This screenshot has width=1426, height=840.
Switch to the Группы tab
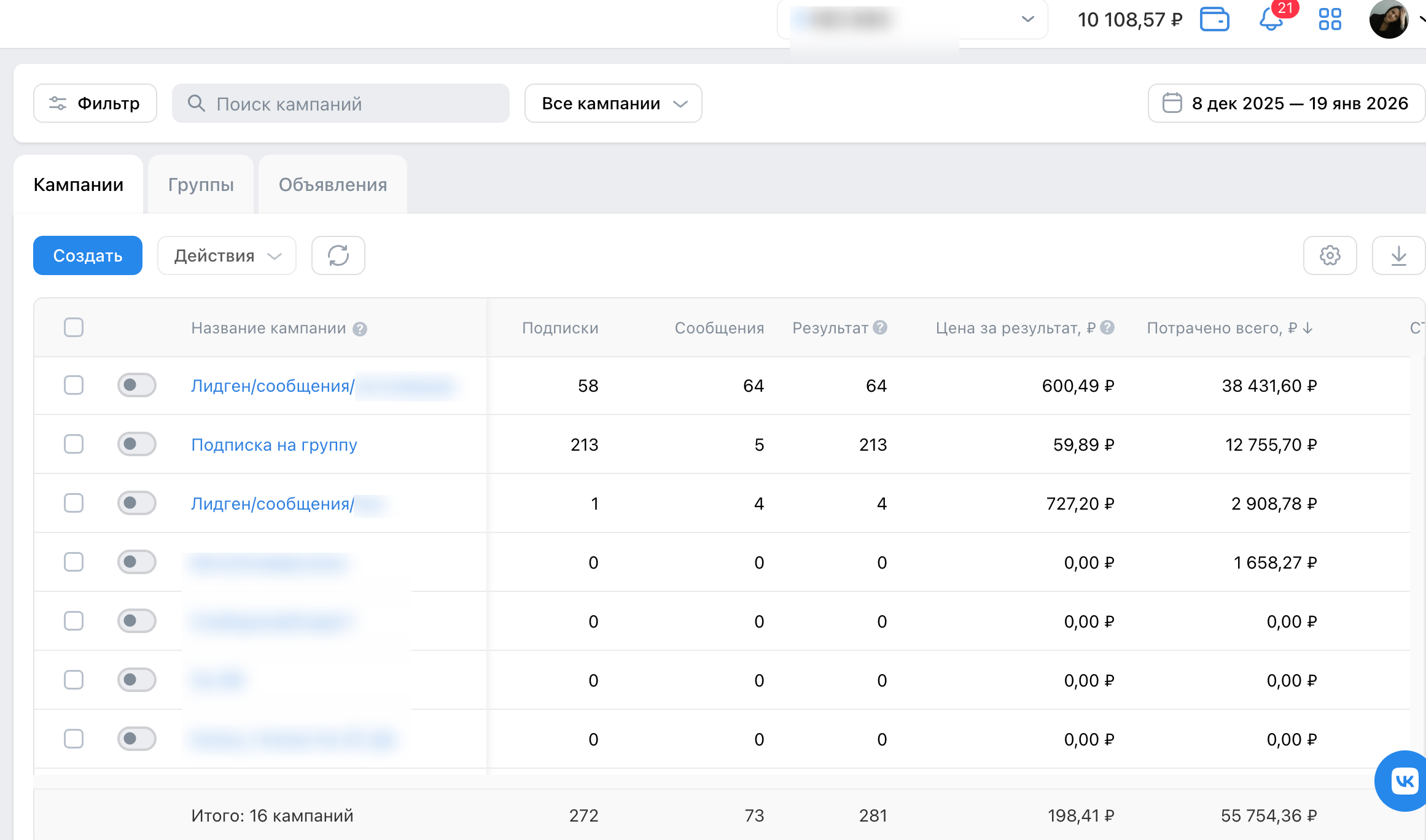click(201, 185)
